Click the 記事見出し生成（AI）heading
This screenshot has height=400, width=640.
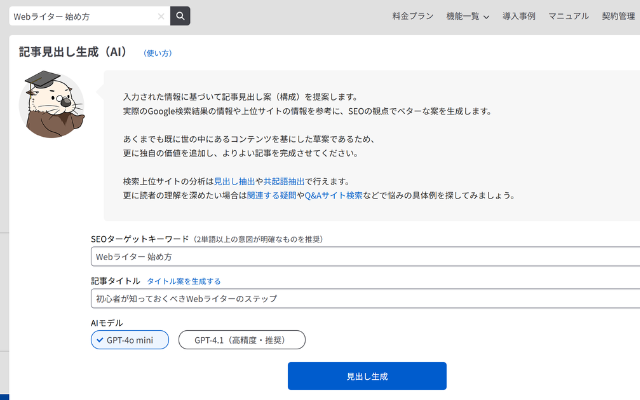click(x=73, y=52)
